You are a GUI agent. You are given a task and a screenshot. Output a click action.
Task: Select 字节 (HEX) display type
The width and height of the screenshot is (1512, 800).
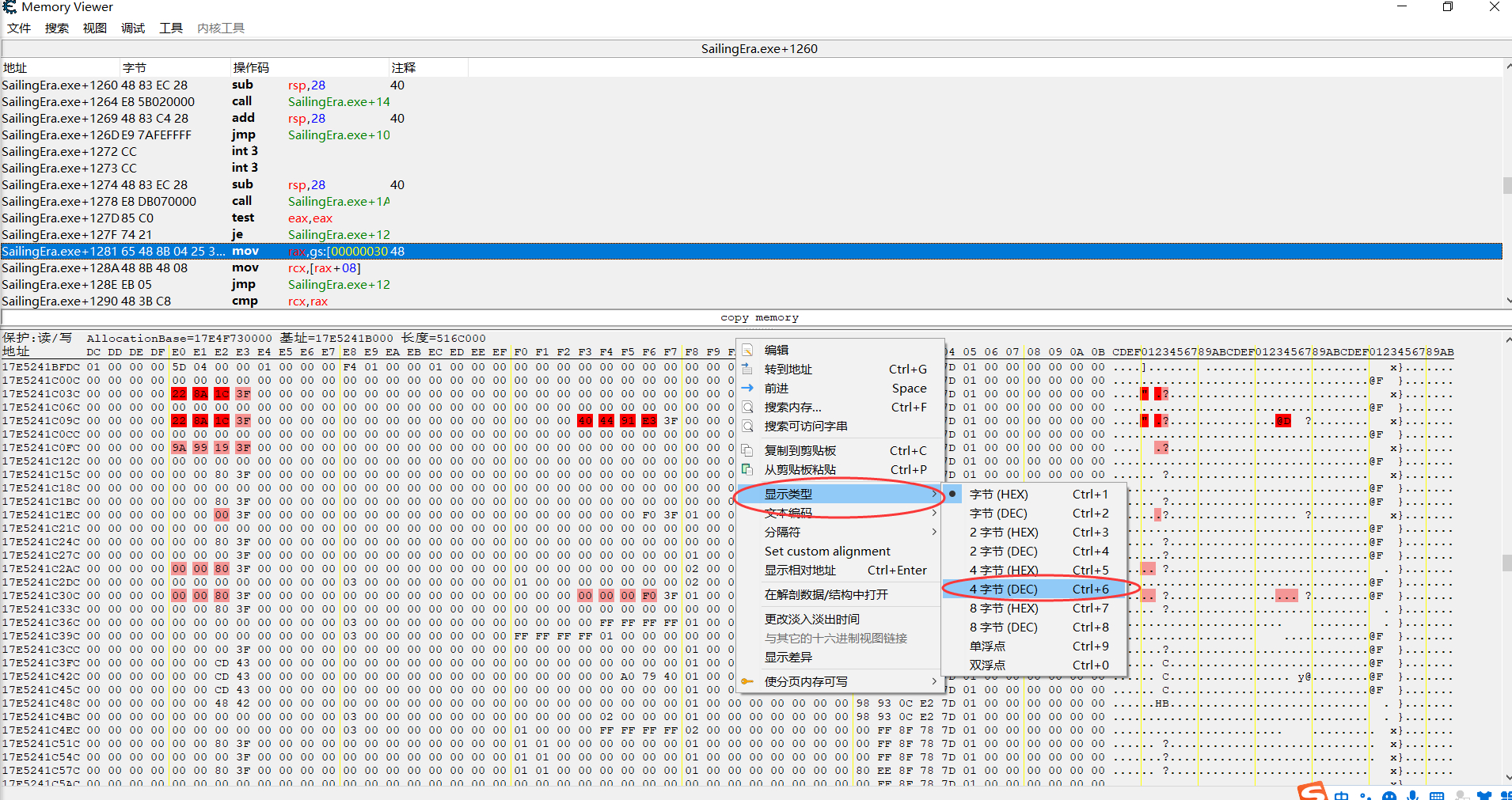1035,494
